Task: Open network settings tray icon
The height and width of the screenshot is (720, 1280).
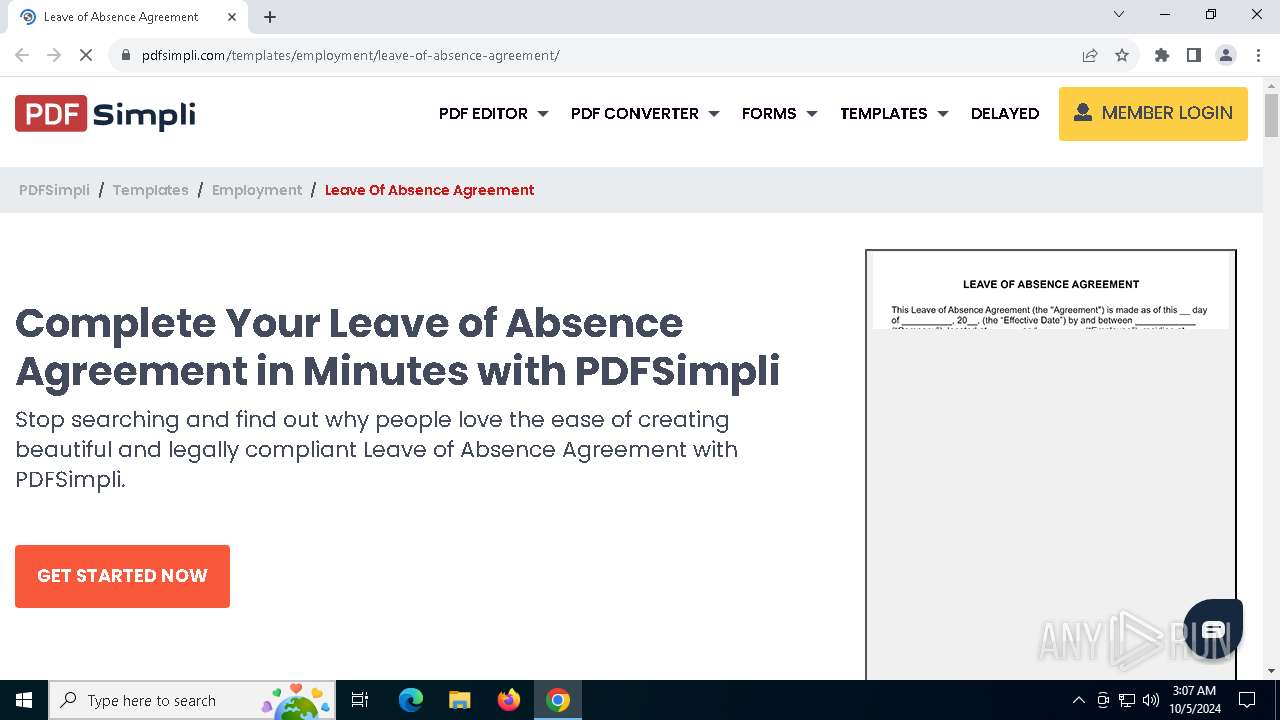Action: tap(1127, 700)
